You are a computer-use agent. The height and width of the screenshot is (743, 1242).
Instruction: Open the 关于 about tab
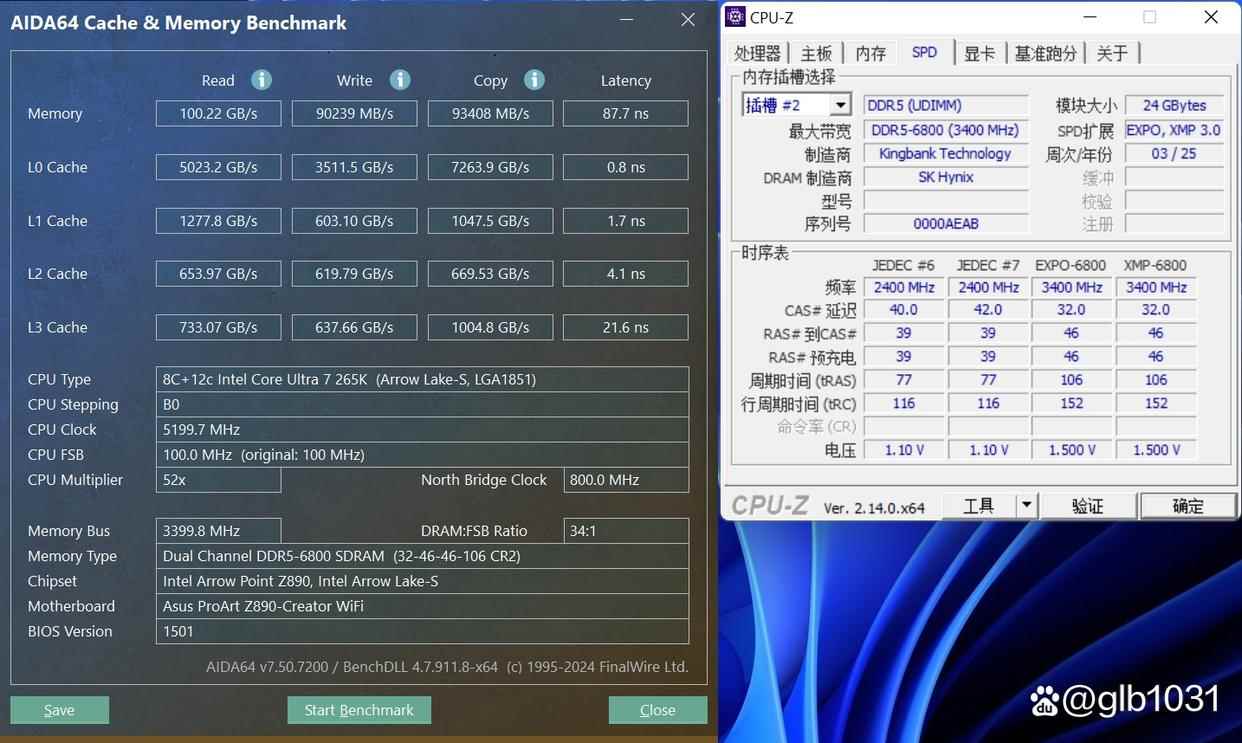coord(1113,52)
